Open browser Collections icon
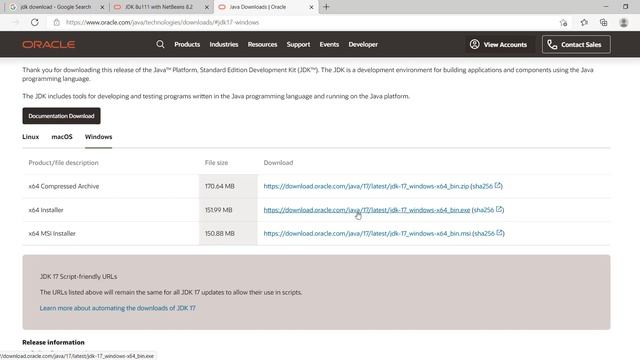This screenshot has width=640, height=360. [x=604, y=22]
